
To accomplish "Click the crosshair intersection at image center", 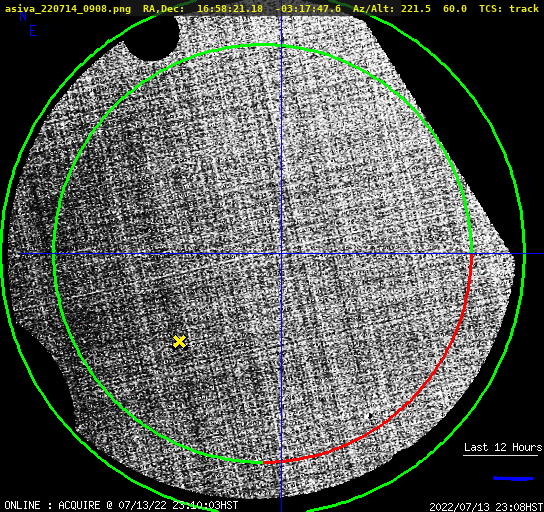I will coord(281,254).
